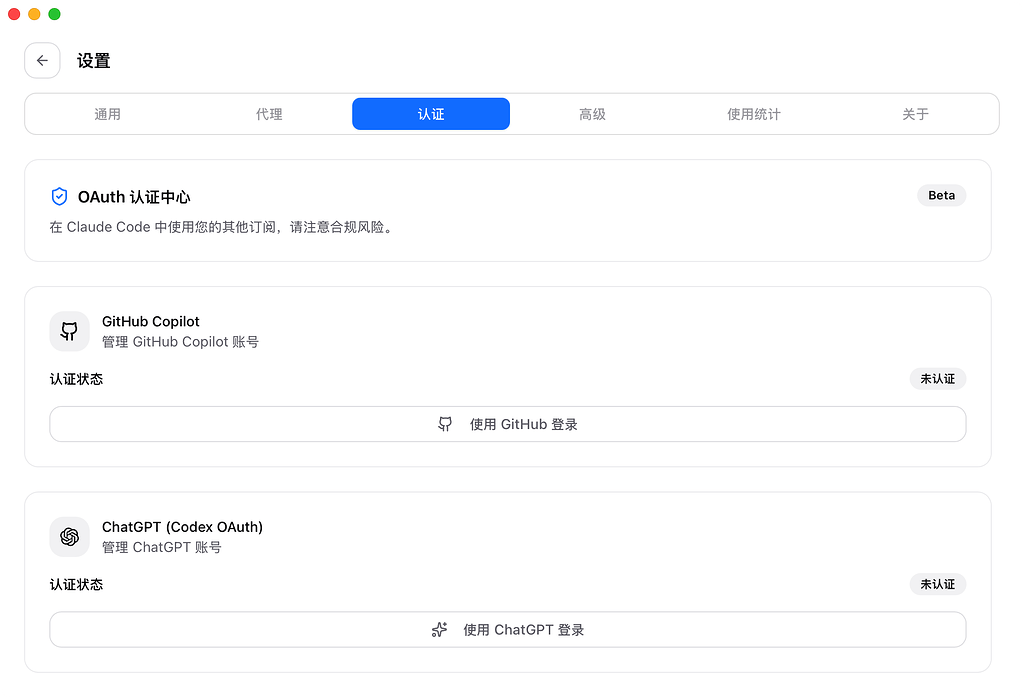The height and width of the screenshot is (699, 1024).
Task: Click the OAuth 认证中心 heading
Action: (x=134, y=197)
